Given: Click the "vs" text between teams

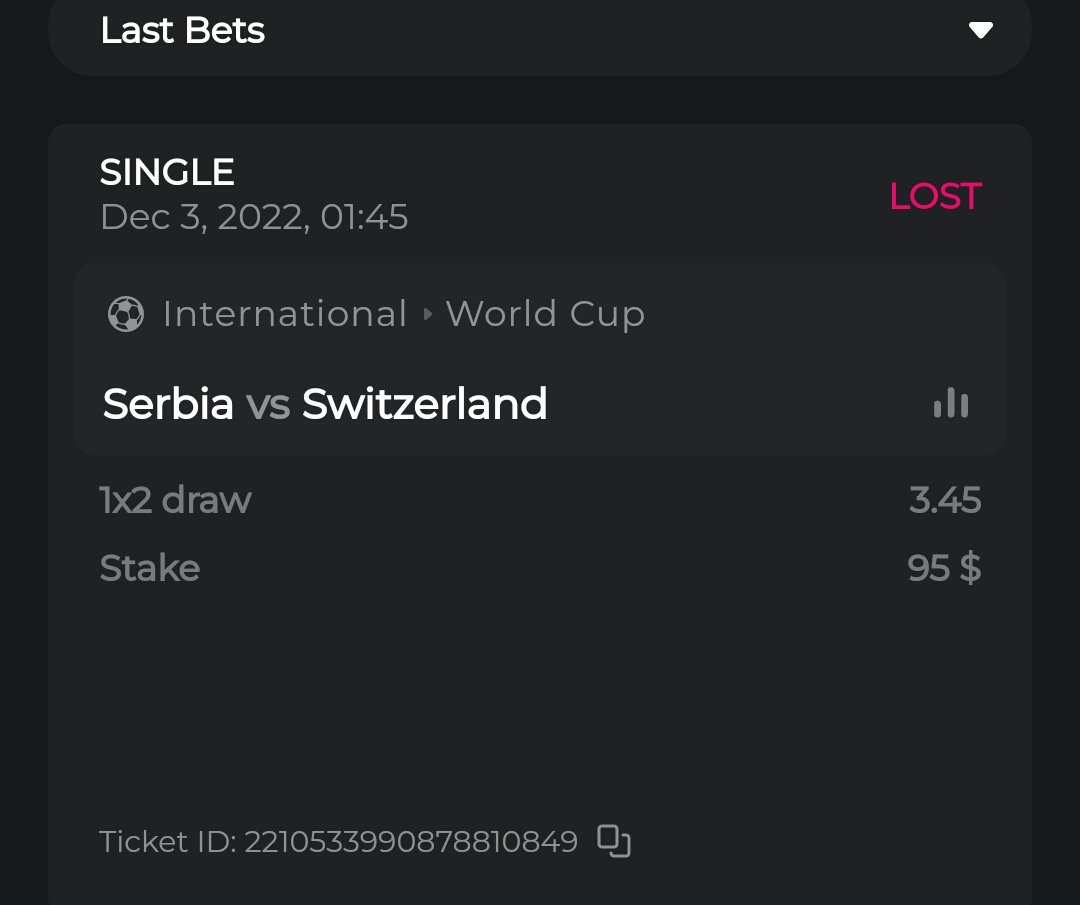Looking at the screenshot, I should point(268,404).
